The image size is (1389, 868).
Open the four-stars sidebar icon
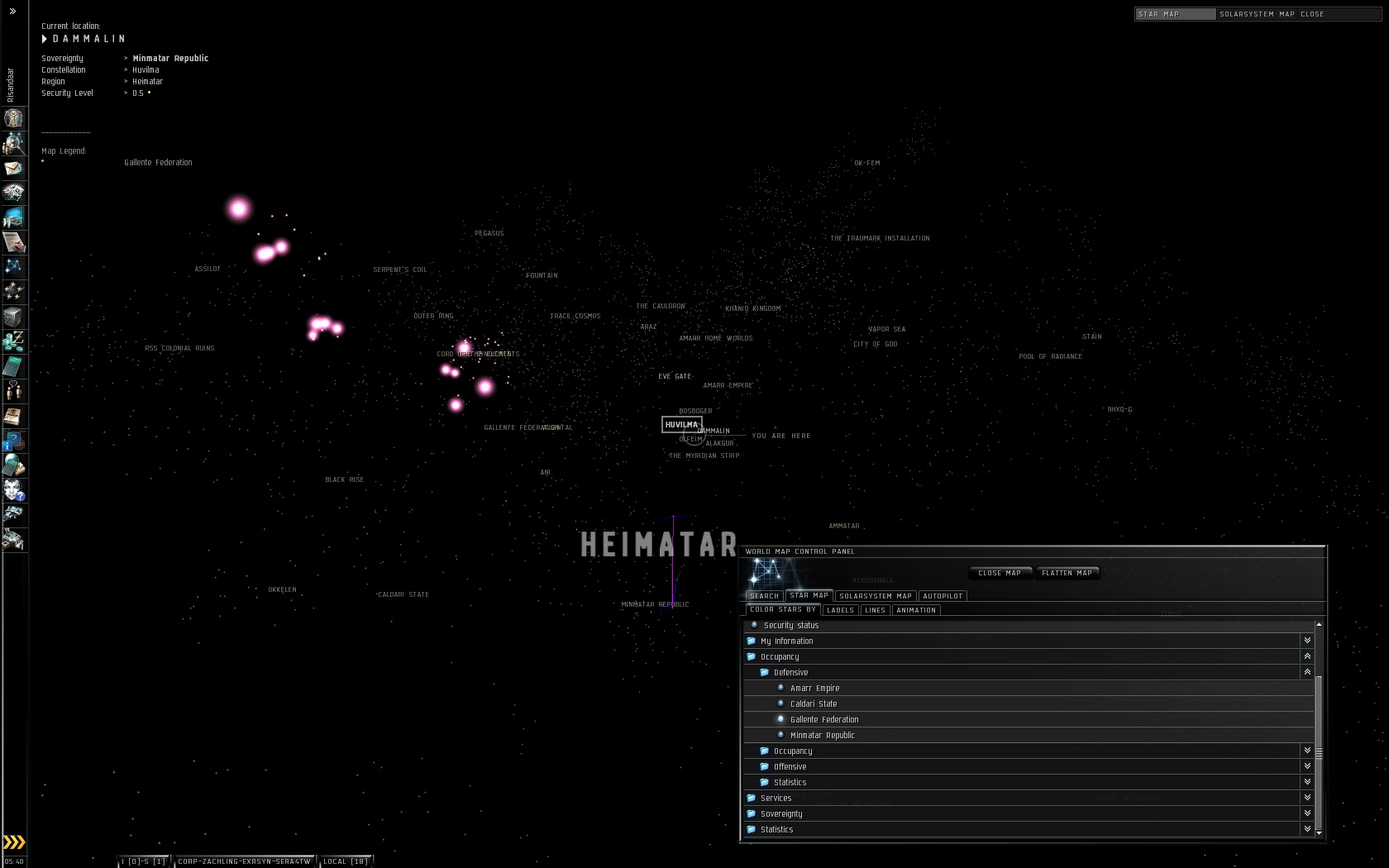(13, 293)
